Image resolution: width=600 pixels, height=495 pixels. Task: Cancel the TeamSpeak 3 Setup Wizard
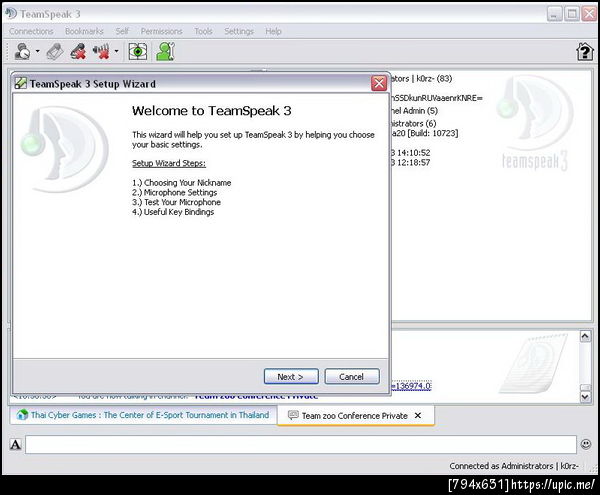[x=352, y=376]
